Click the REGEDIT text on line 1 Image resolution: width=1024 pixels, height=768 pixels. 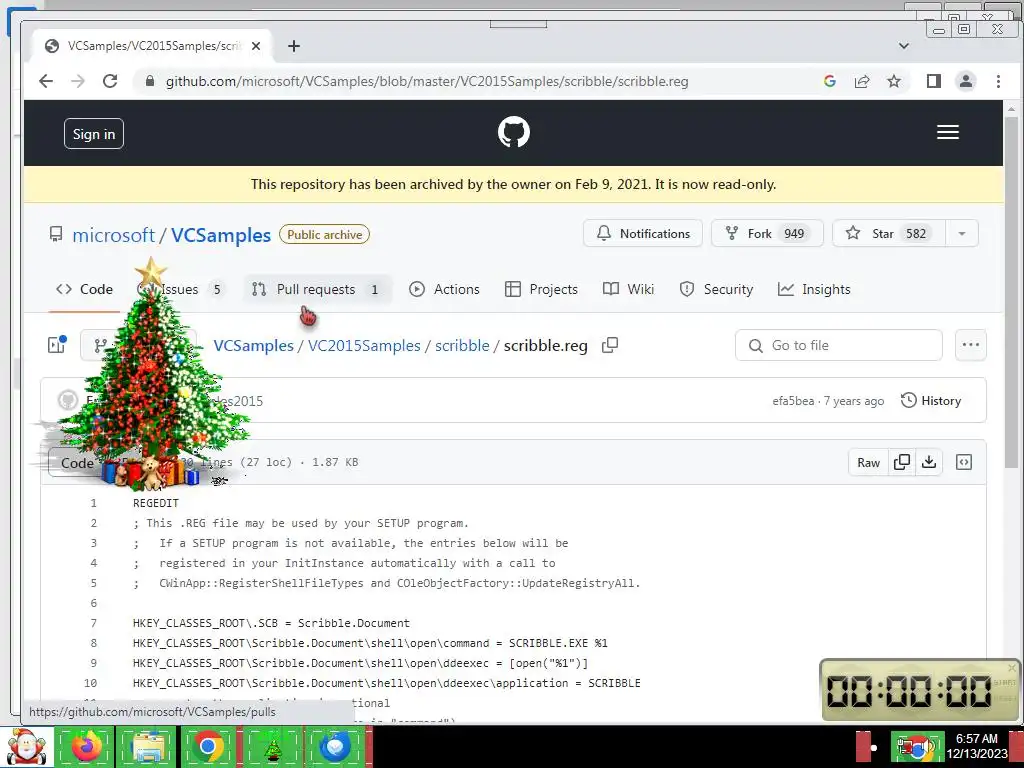(155, 503)
